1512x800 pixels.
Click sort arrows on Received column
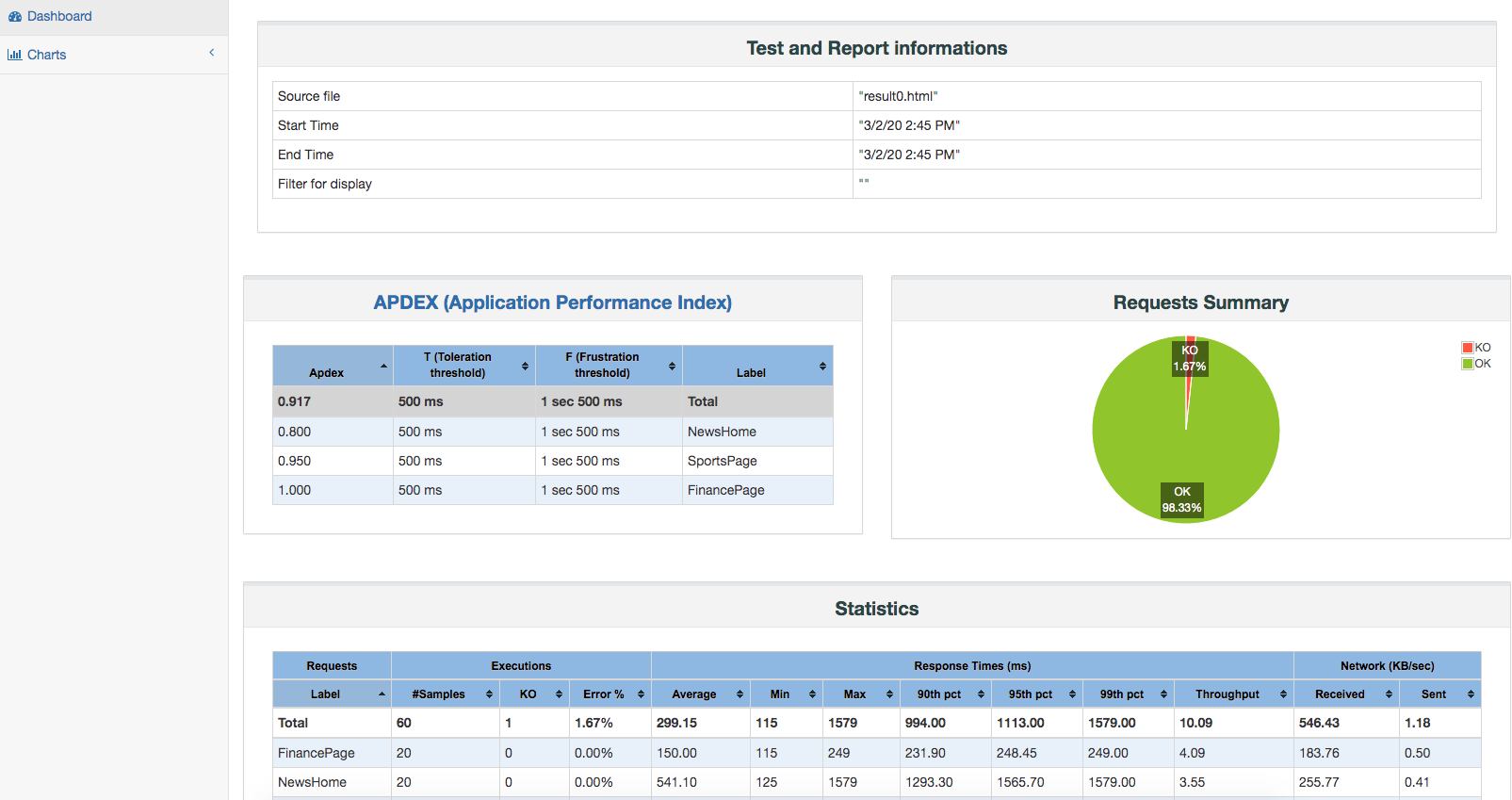click(1389, 694)
